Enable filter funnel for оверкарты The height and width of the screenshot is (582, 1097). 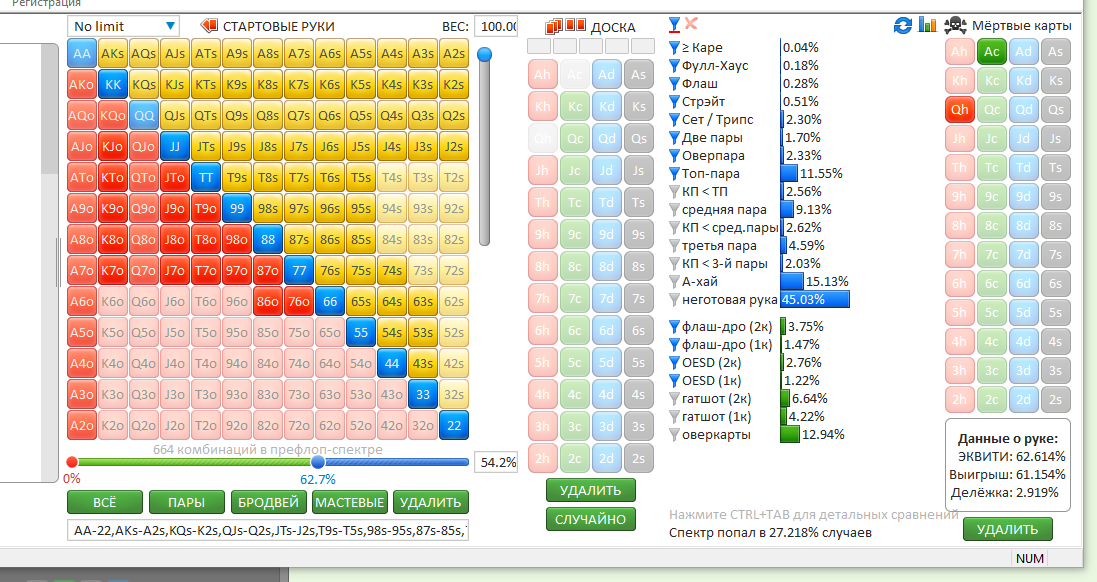tap(674, 435)
